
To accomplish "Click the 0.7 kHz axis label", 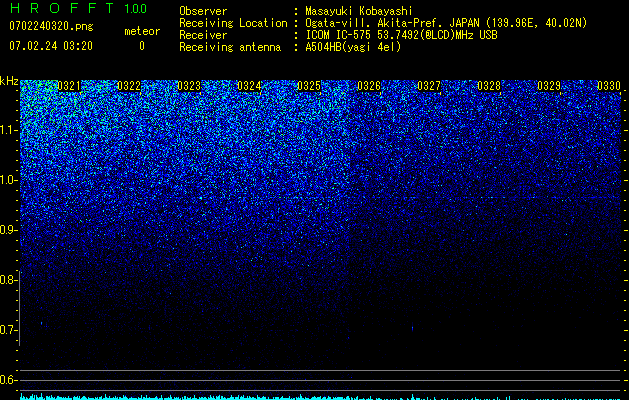I will pos(9,330).
